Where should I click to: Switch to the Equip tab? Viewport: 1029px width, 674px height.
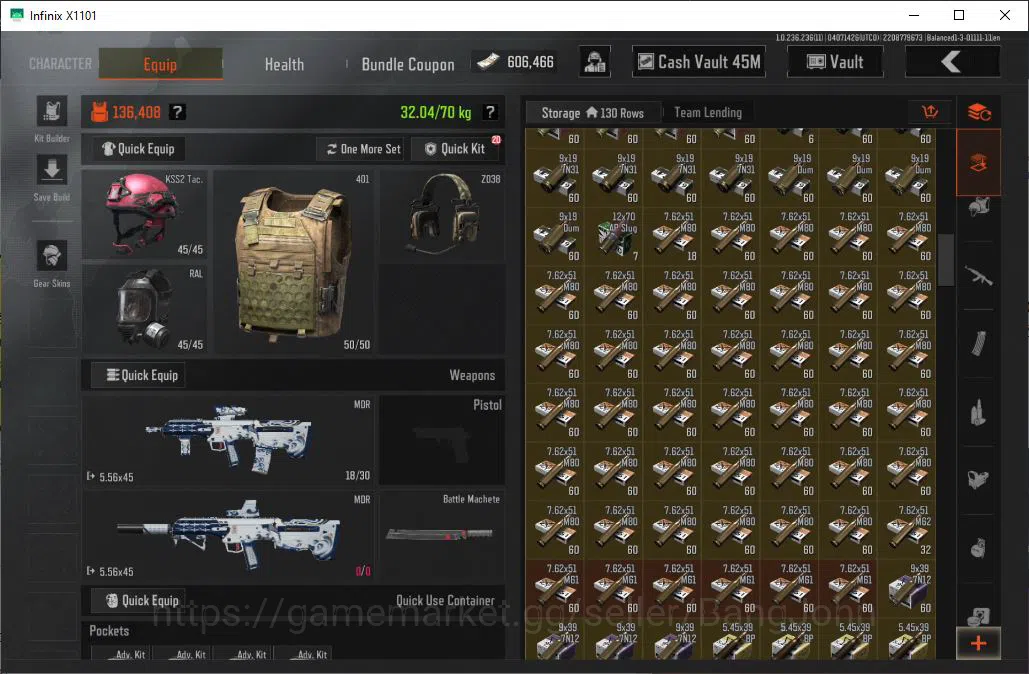[x=161, y=64]
